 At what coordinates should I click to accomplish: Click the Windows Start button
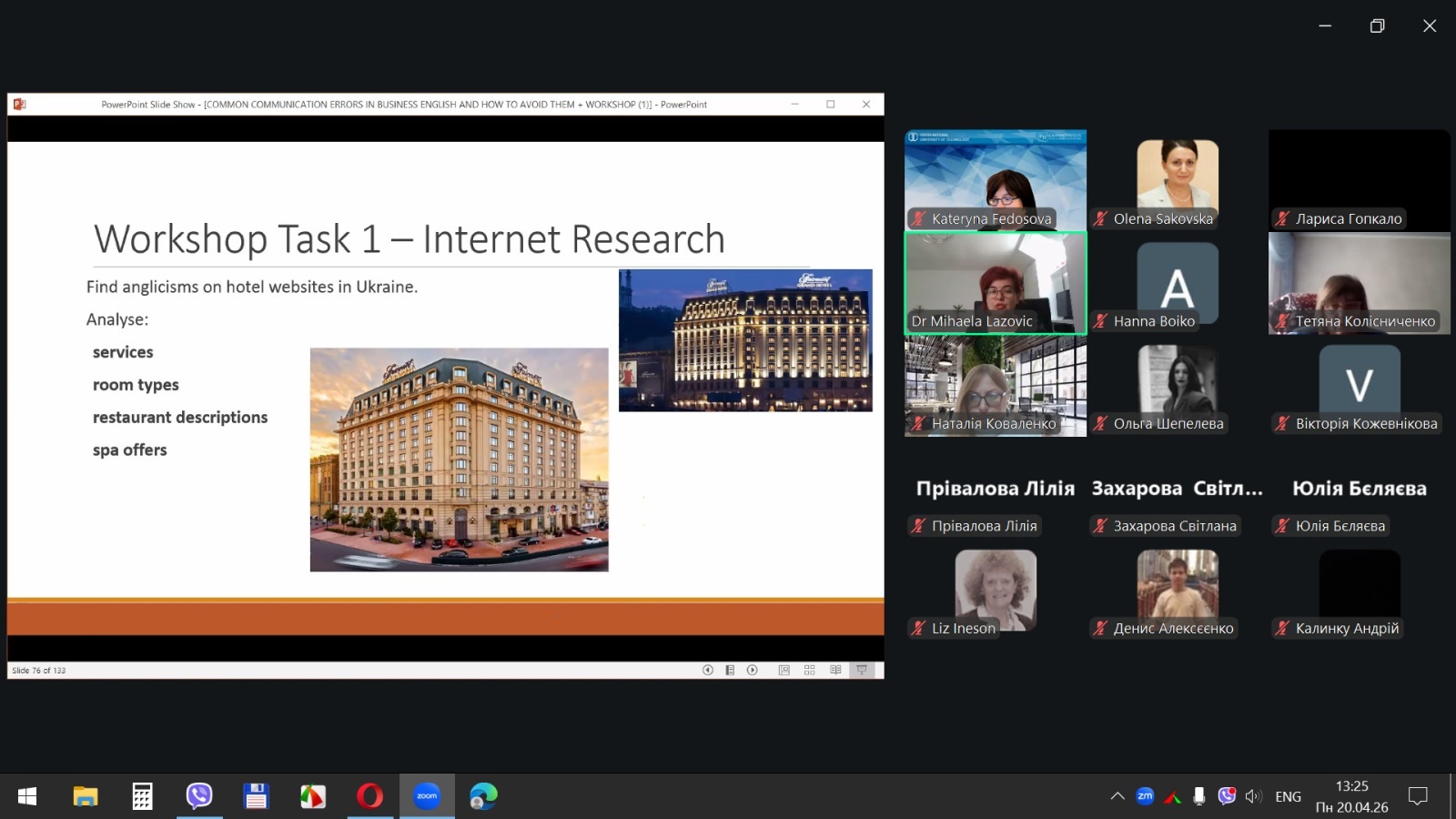(x=27, y=796)
